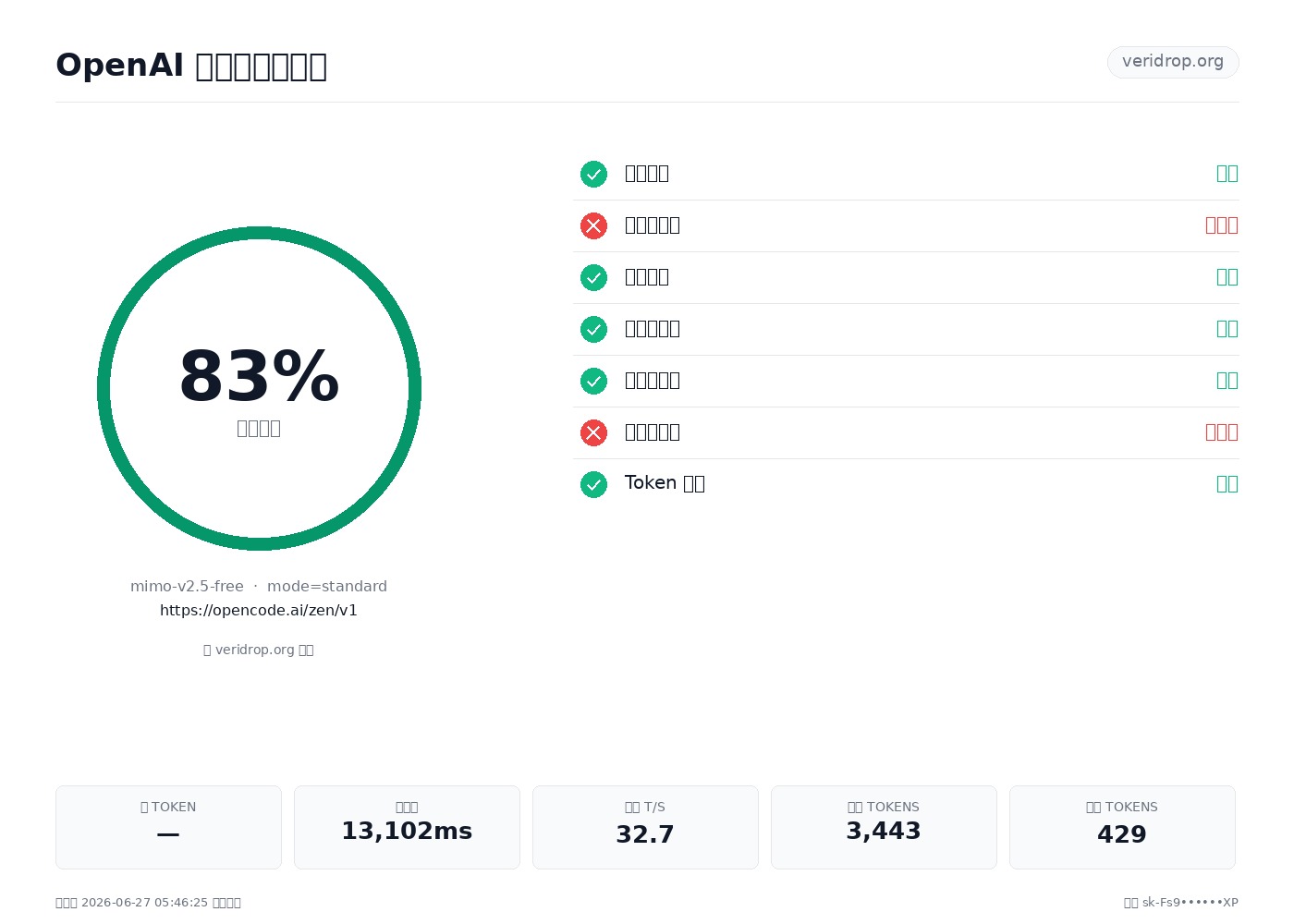Click the last red X icon in checklist

click(593, 432)
